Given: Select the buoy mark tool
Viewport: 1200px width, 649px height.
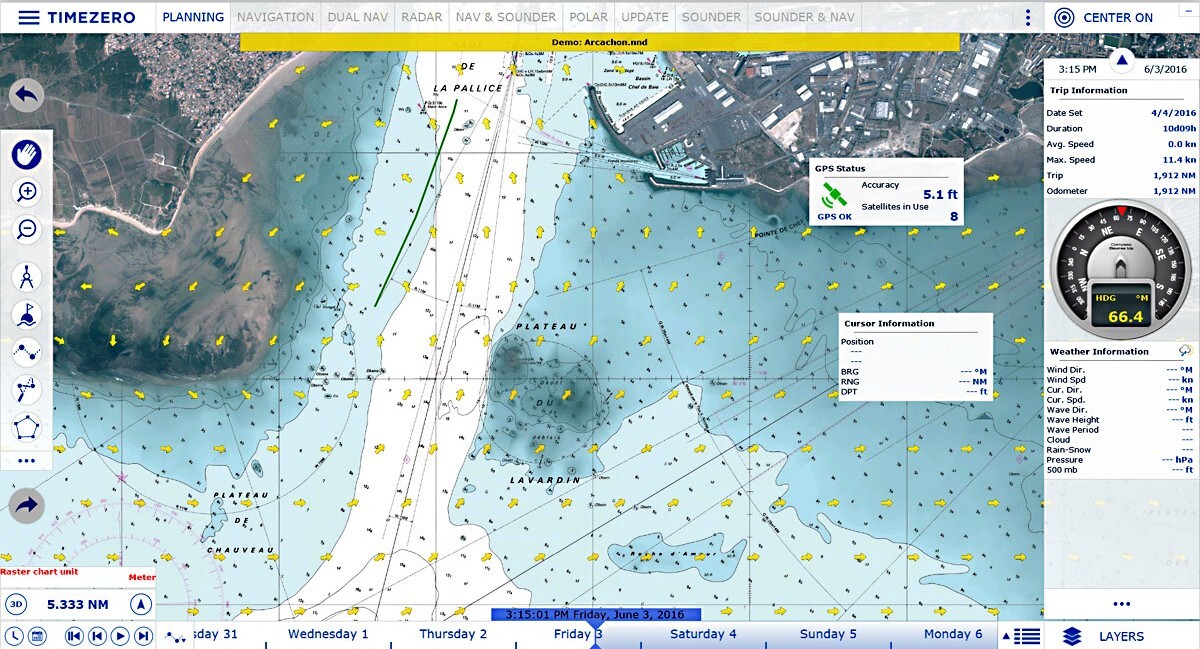Looking at the screenshot, I should pos(27,315).
